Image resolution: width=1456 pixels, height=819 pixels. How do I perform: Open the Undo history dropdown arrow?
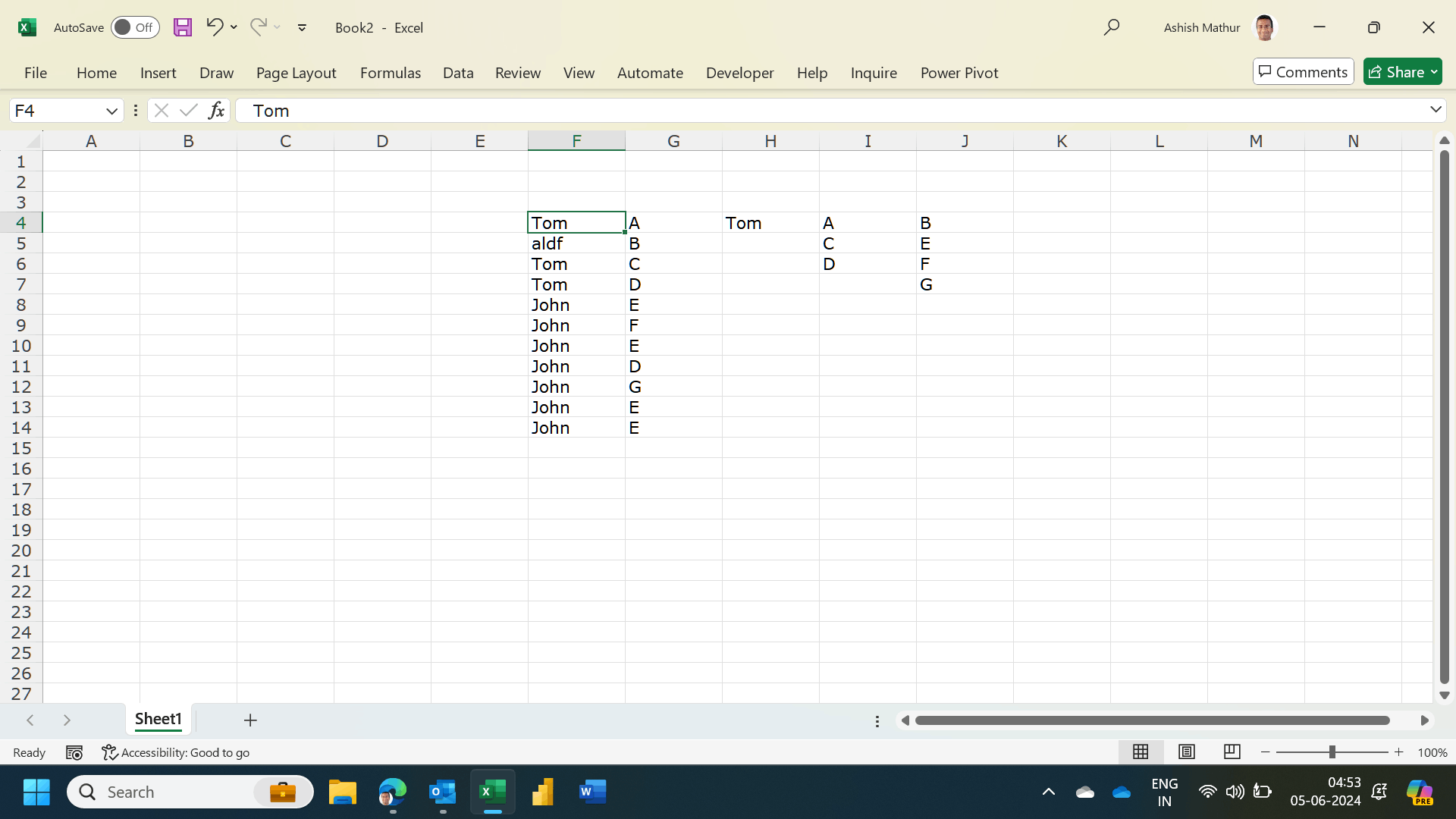click(x=234, y=27)
